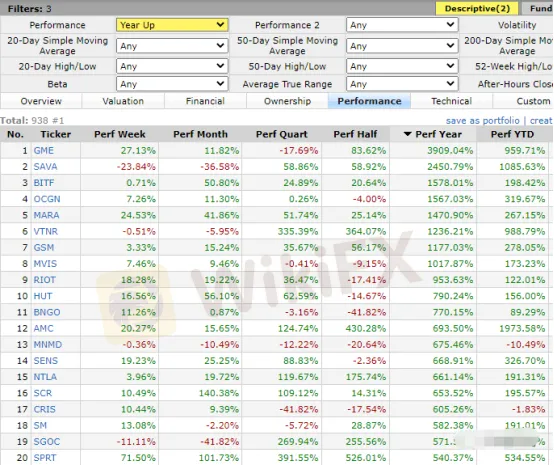Click the 526.01% Perf Half value

[366, 458]
